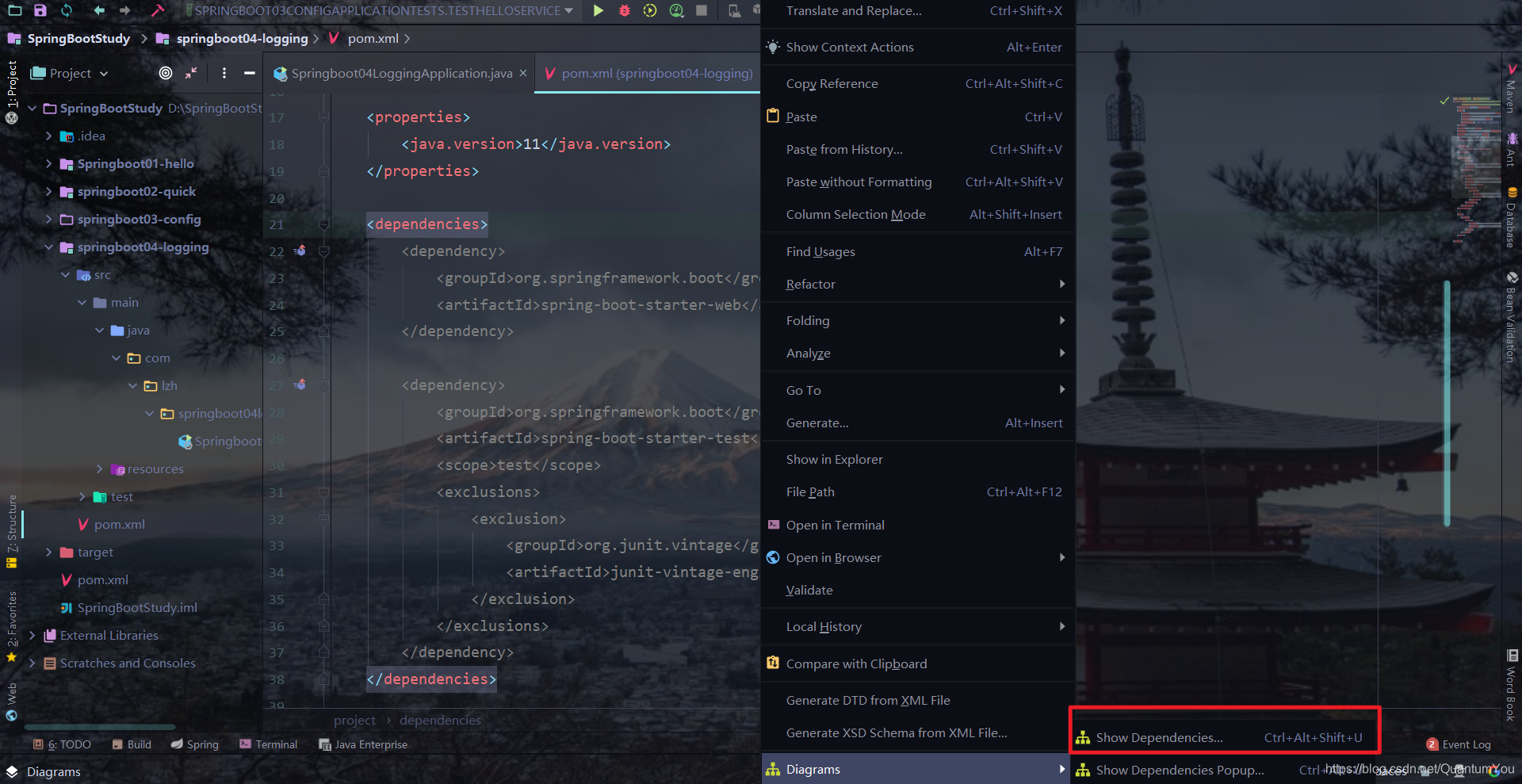1522x784 pixels.
Task: Click the Synchronize refresh icon
Action: point(67,10)
